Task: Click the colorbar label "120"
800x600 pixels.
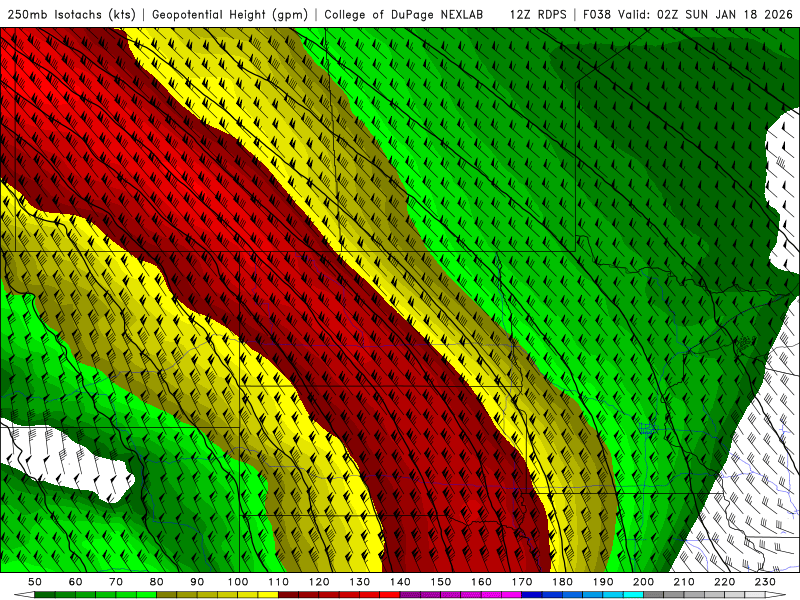Action: coord(319,582)
